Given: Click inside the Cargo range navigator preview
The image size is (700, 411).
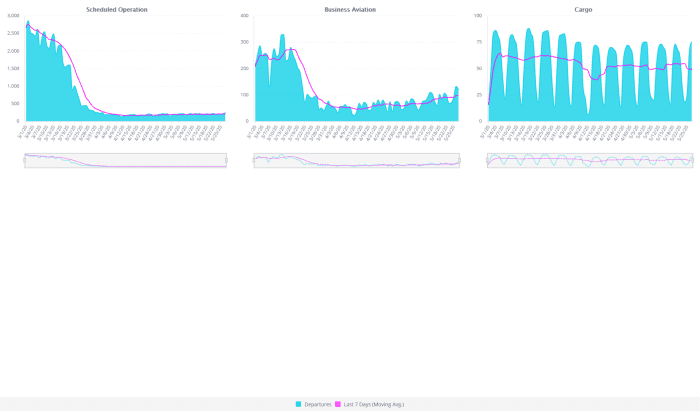Looking at the screenshot, I should click(590, 161).
